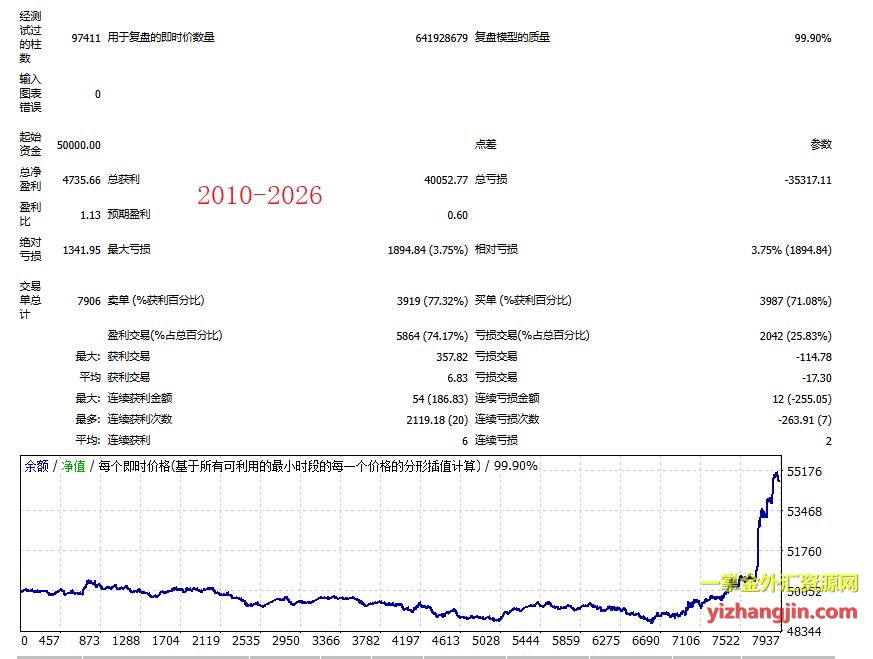Click the red 2010-2026 date range text
This screenshot has width=873, height=659.
tap(259, 196)
